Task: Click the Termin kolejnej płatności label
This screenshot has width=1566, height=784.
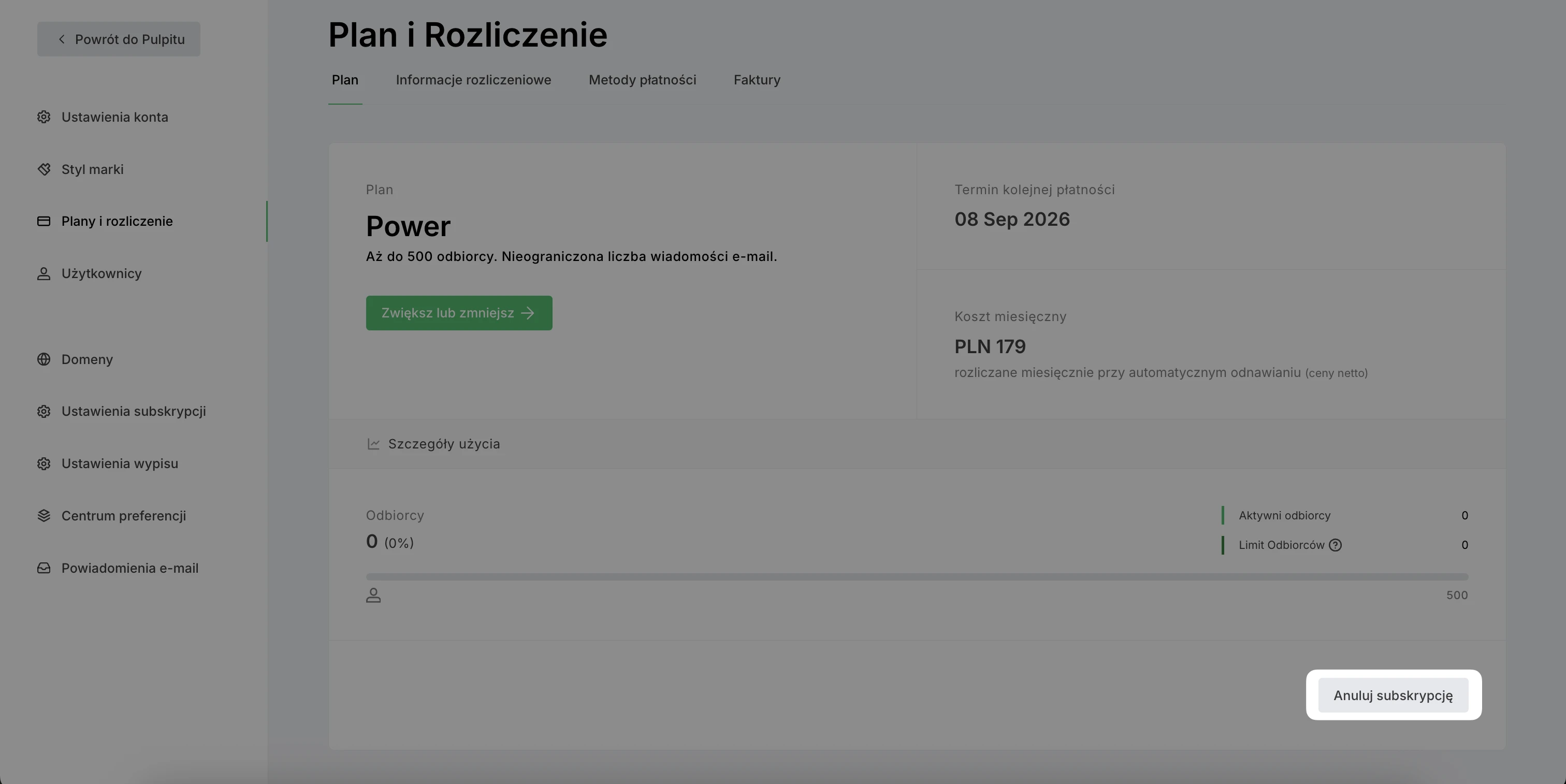Action: pos(1034,190)
